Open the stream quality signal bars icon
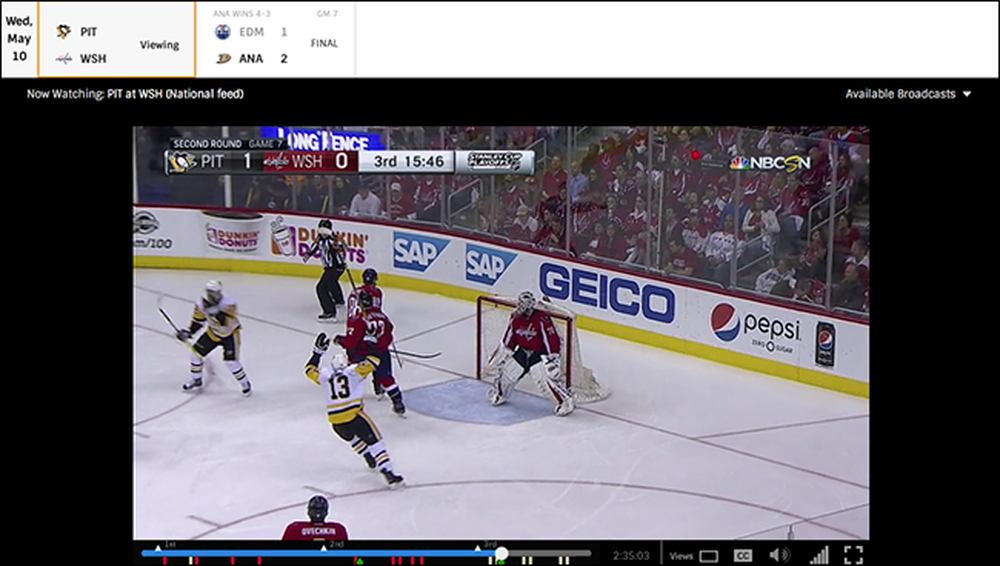 point(818,555)
